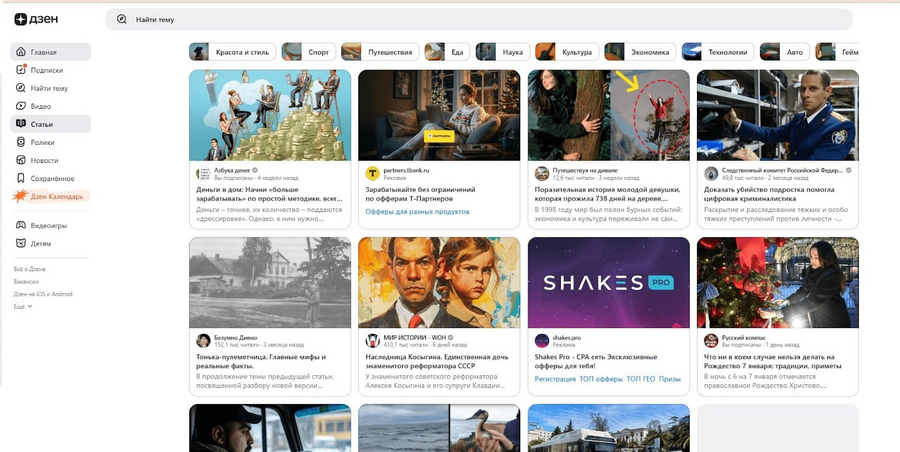The image size is (900, 452).
Task: Select Технологии topic chip
Action: (718, 52)
